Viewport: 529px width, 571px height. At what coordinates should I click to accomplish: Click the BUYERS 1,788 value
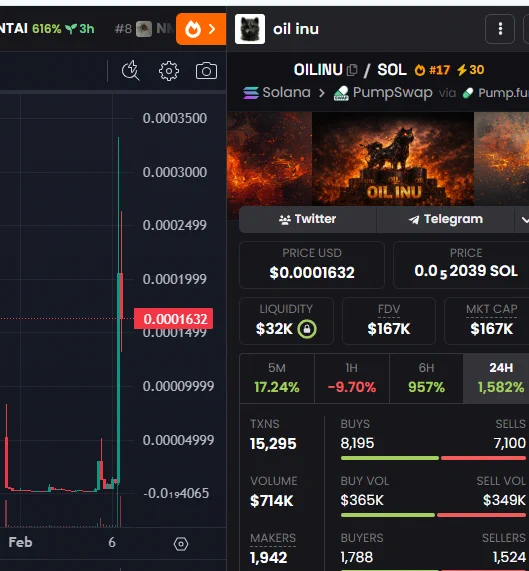pos(357,557)
